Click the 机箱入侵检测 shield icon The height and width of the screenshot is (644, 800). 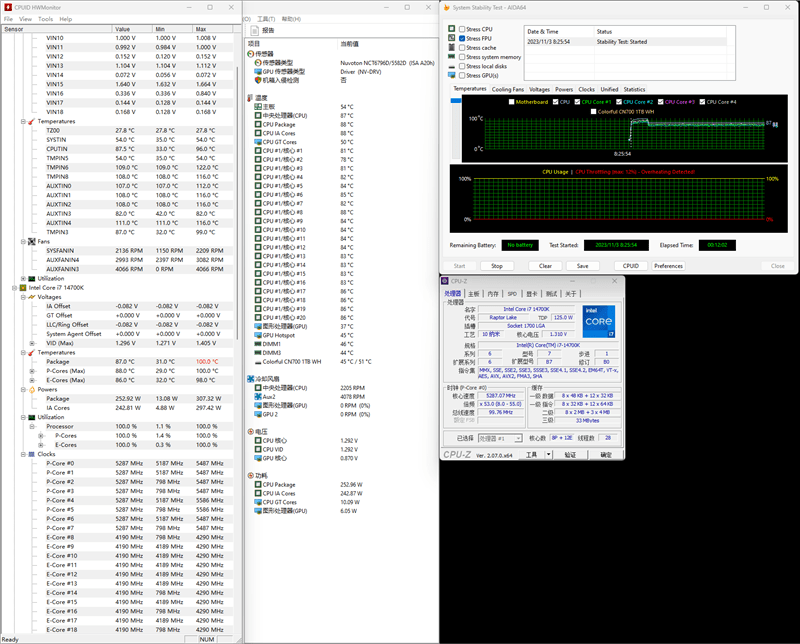[258, 80]
